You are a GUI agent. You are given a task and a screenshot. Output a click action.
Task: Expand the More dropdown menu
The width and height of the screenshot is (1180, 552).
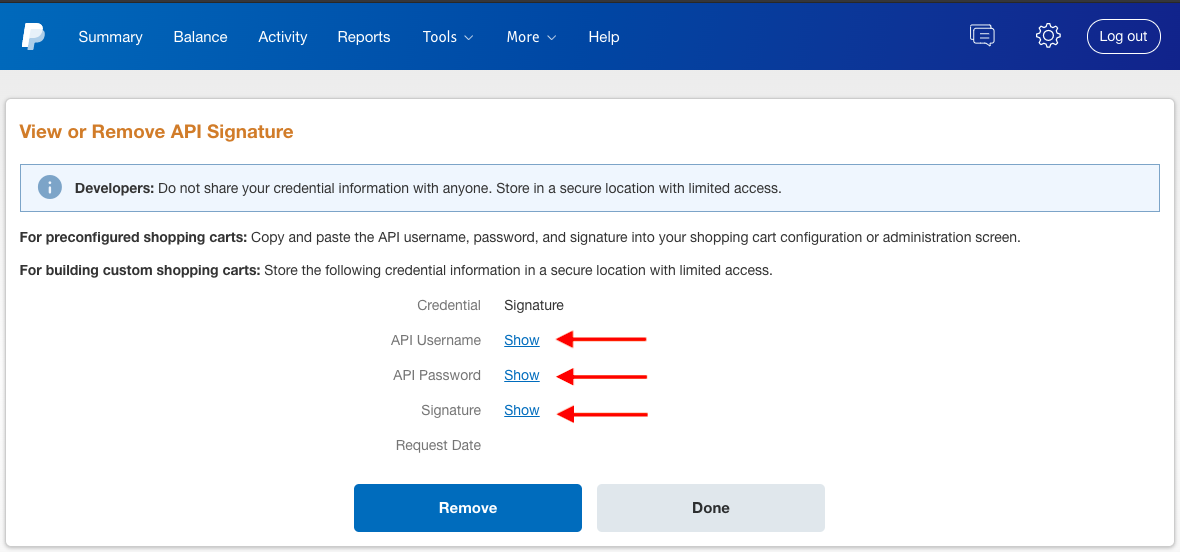[x=531, y=37]
